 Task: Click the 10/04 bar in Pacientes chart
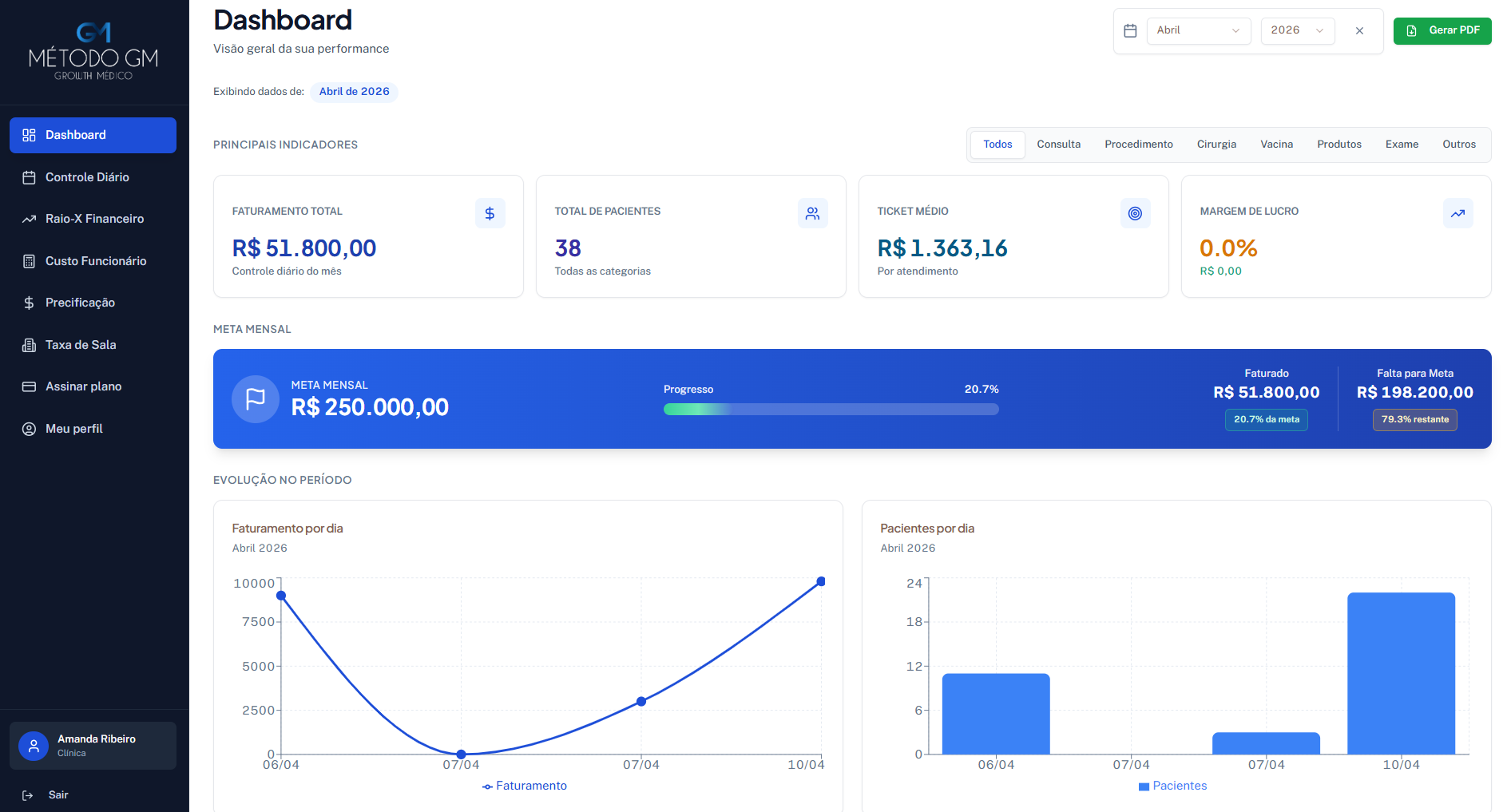[1401, 673]
